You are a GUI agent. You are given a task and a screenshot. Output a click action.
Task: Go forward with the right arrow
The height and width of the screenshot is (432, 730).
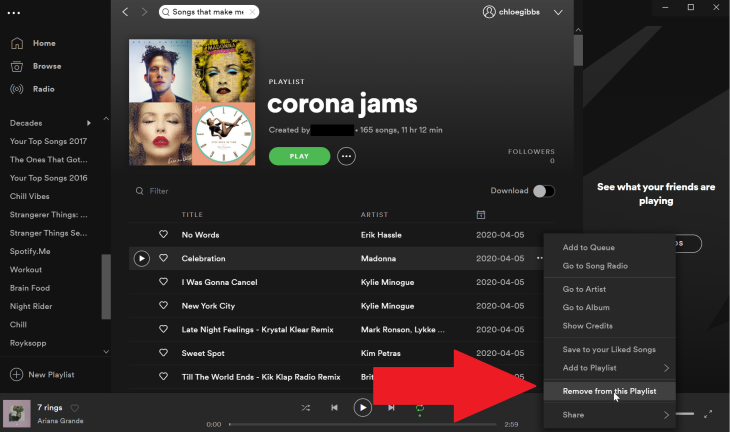[x=144, y=12]
